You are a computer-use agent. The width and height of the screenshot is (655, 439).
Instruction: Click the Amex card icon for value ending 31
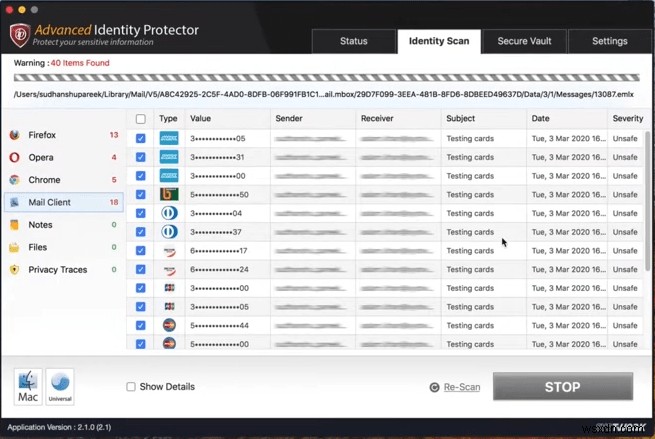point(169,157)
